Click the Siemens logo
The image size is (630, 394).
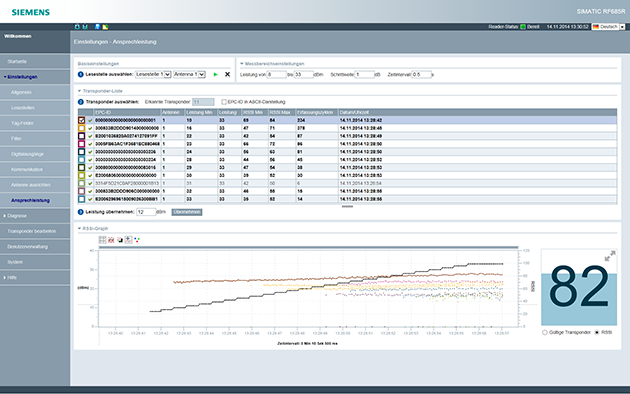coord(31,12)
